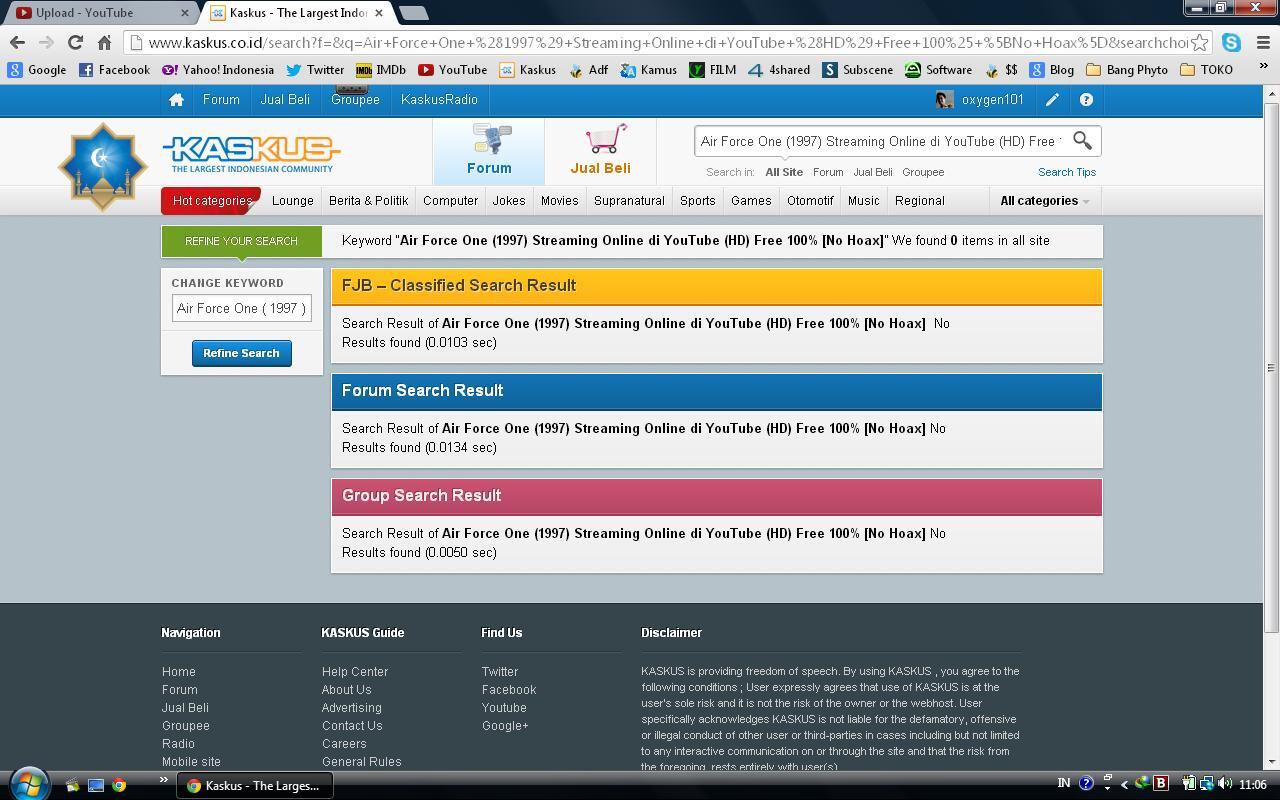
Task: Open 4shared bookmark
Action: pos(779,69)
